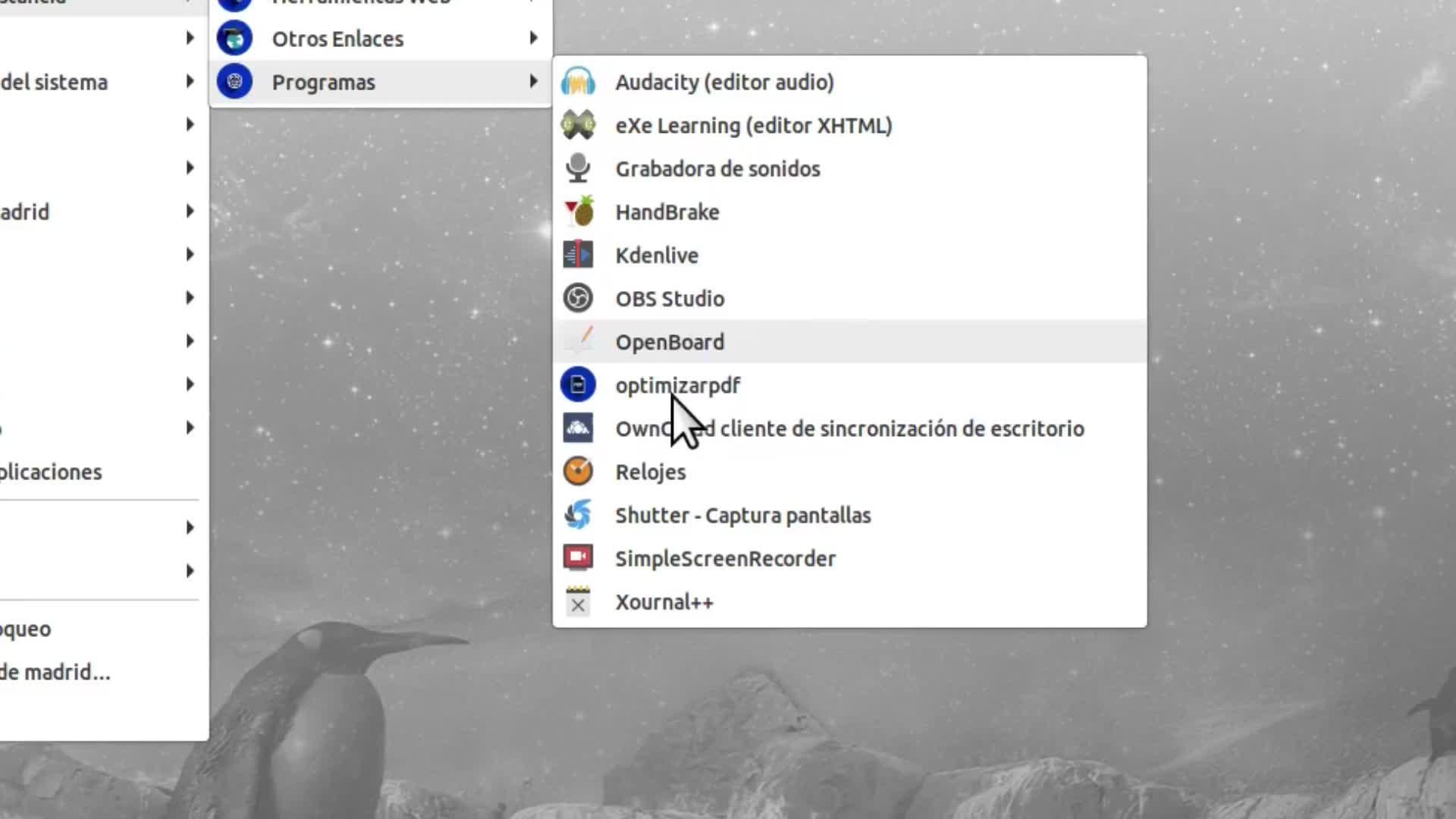Click the HandBrake pineapple icon

[x=579, y=212]
